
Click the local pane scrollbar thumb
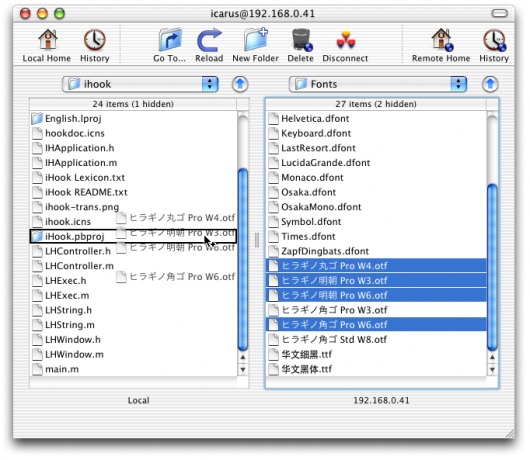(x=243, y=260)
